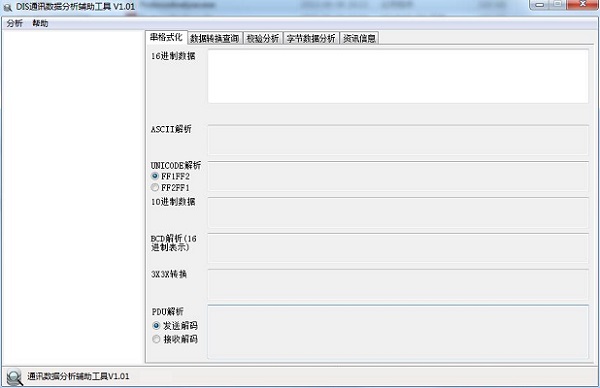Click the BCD解析 output field
The height and width of the screenshot is (388, 600).
(398, 248)
